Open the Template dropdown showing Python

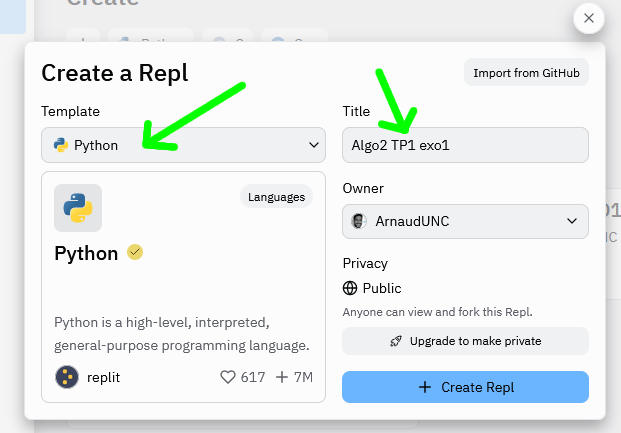(183, 145)
